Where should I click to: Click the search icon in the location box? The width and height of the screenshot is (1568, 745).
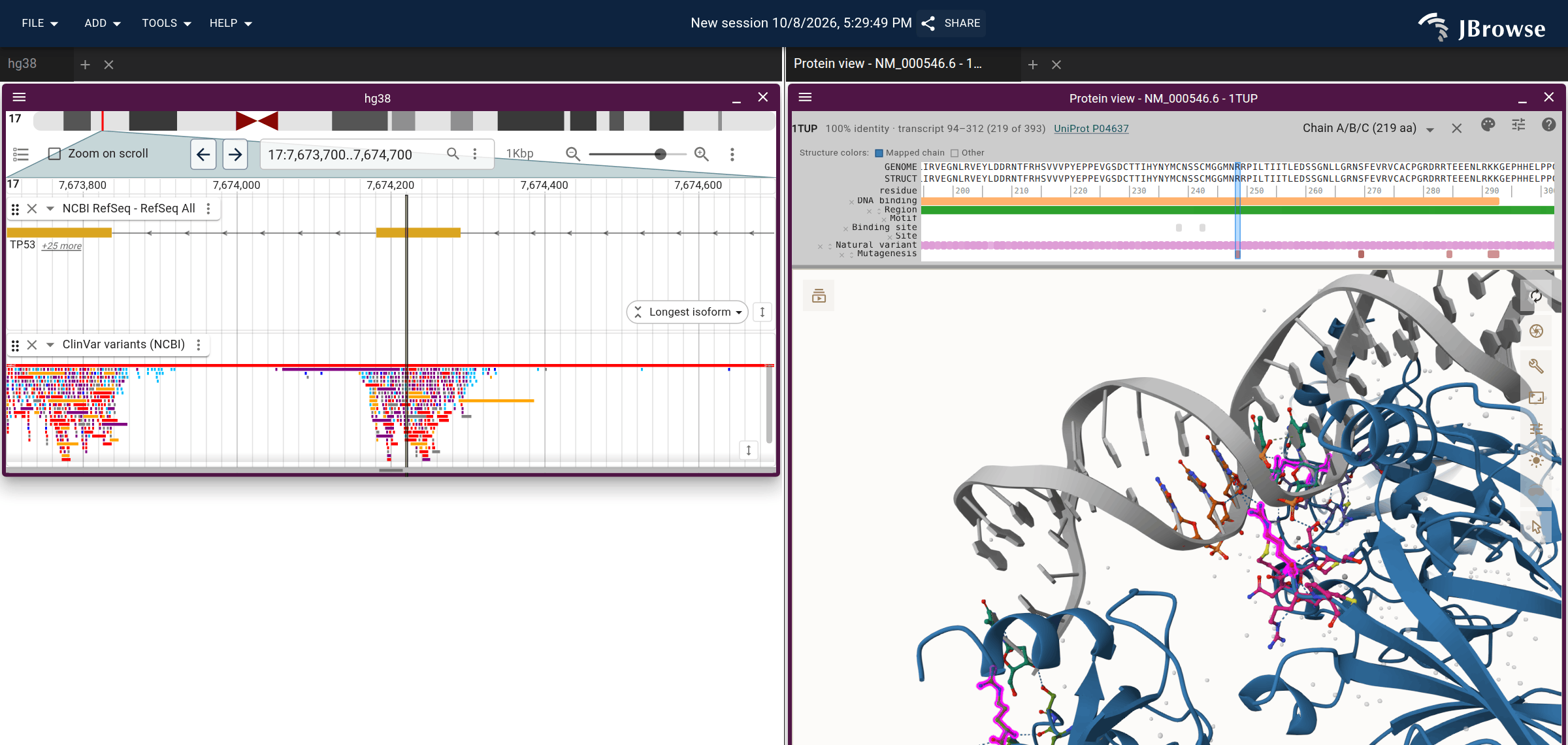click(453, 154)
